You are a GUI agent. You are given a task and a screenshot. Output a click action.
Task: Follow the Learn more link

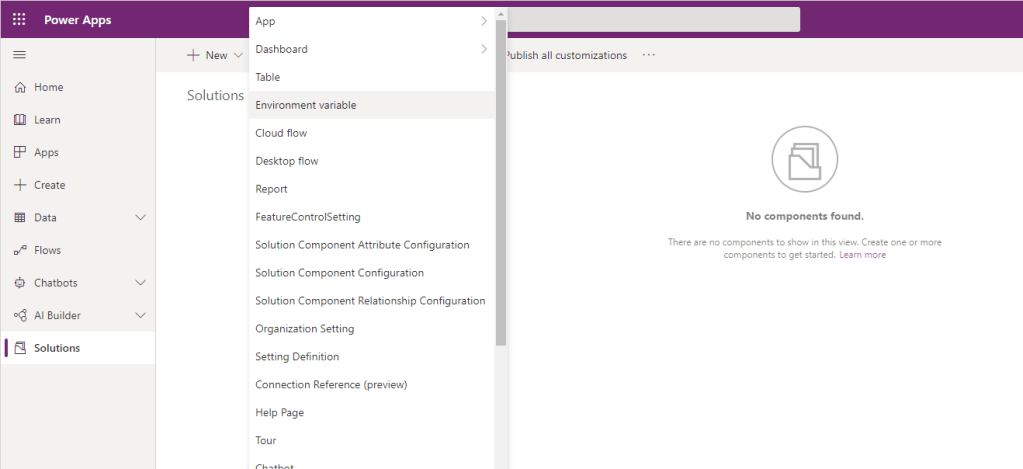click(862, 255)
